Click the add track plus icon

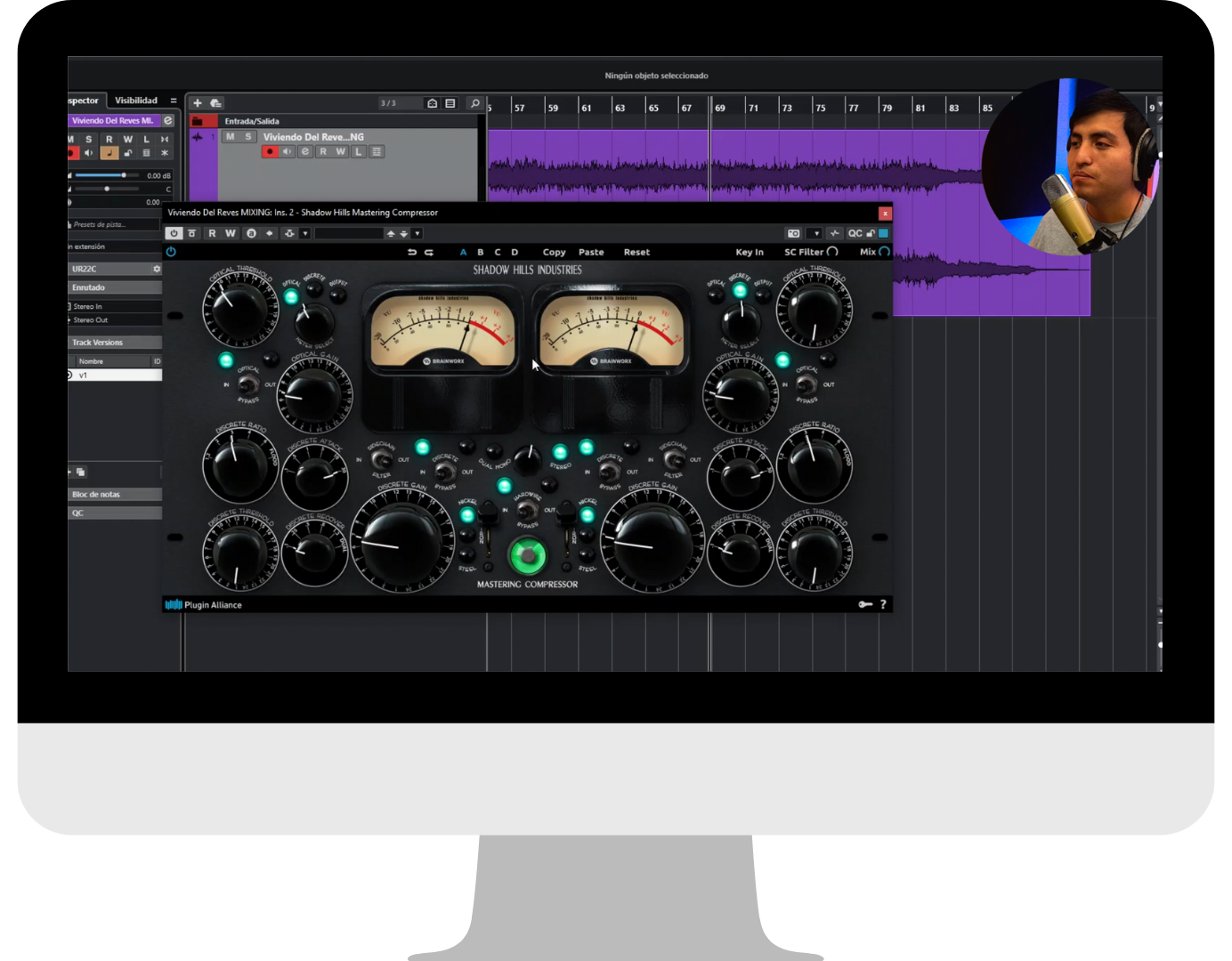[x=198, y=103]
